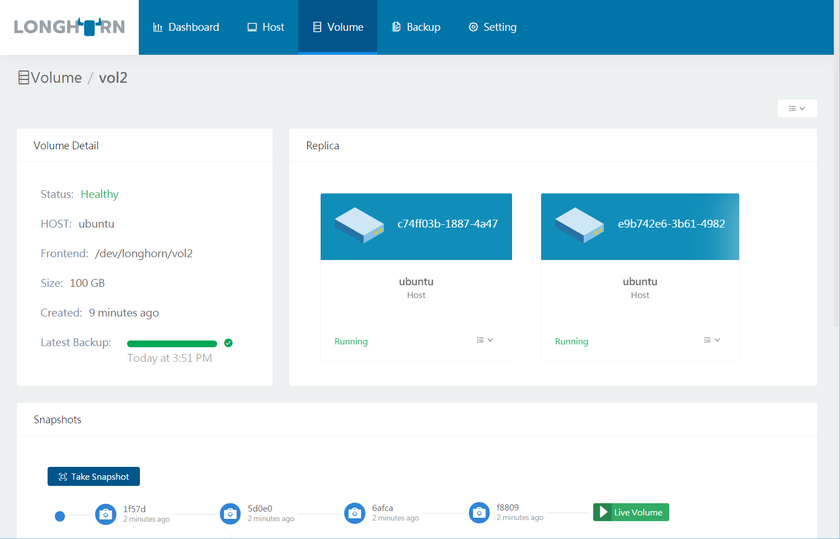Switch to the Backup tab
Image resolution: width=840 pixels, height=539 pixels.
point(416,27)
